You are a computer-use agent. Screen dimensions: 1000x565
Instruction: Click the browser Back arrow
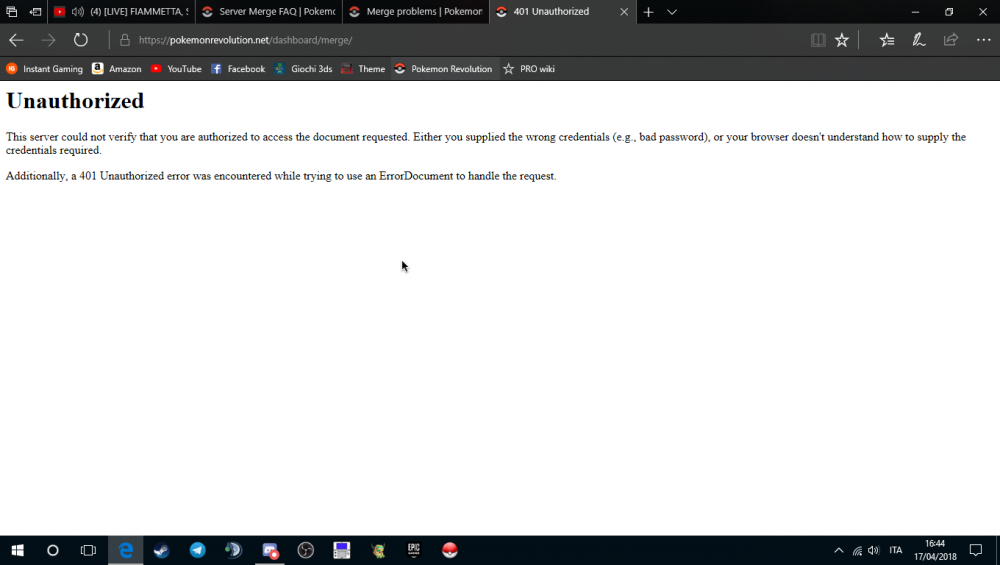16,40
